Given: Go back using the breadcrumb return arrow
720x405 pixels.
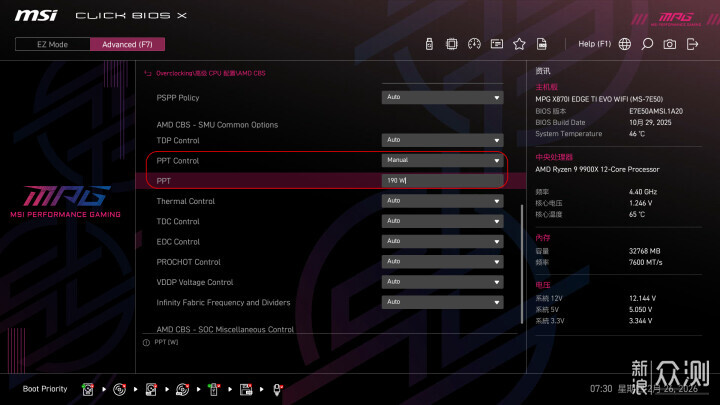Looking at the screenshot, I should click(148, 73).
